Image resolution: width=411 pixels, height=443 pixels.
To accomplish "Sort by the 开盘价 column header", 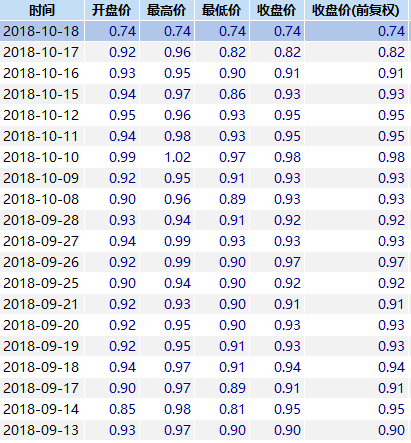I will pyautogui.click(x=112, y=10).
